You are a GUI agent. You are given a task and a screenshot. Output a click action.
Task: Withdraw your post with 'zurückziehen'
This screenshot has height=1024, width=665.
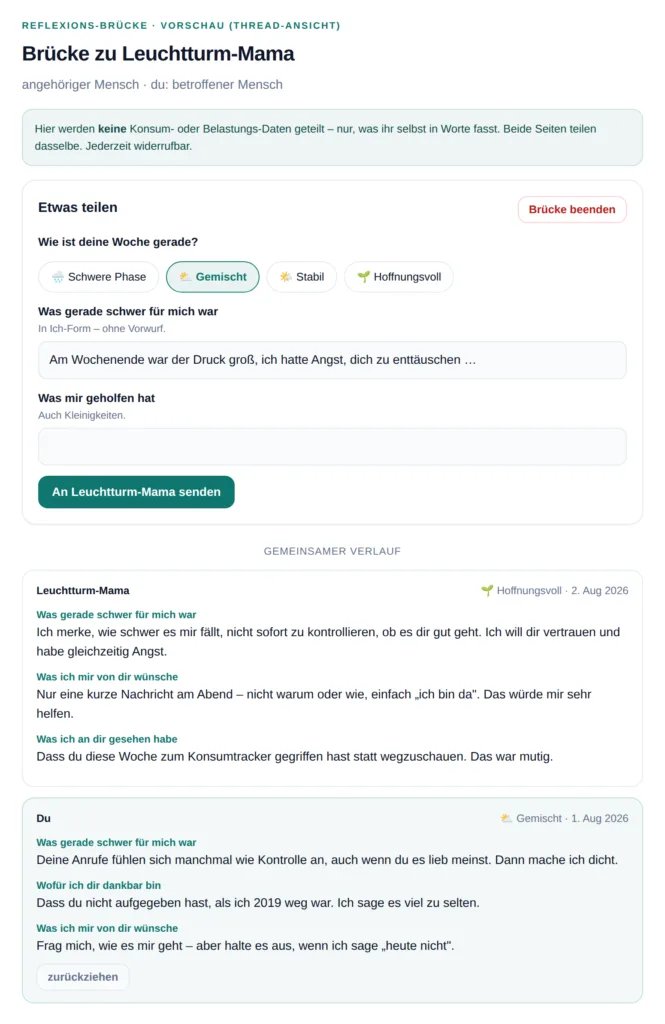[x=83, y=977]
